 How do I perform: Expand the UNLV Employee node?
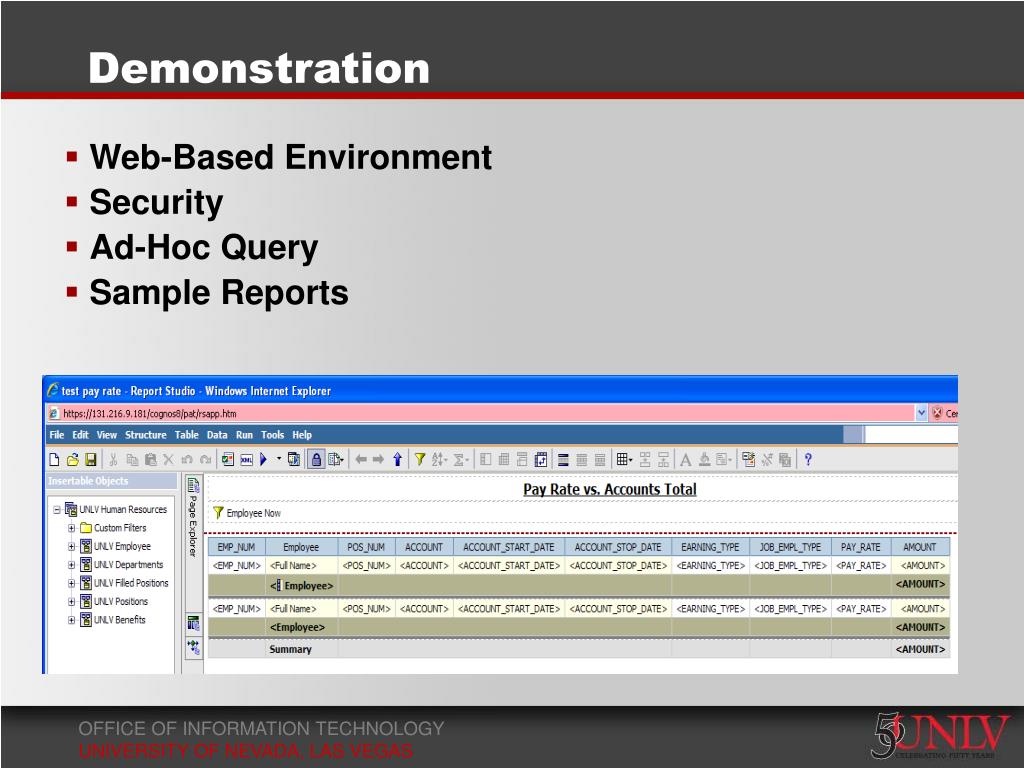71,547
